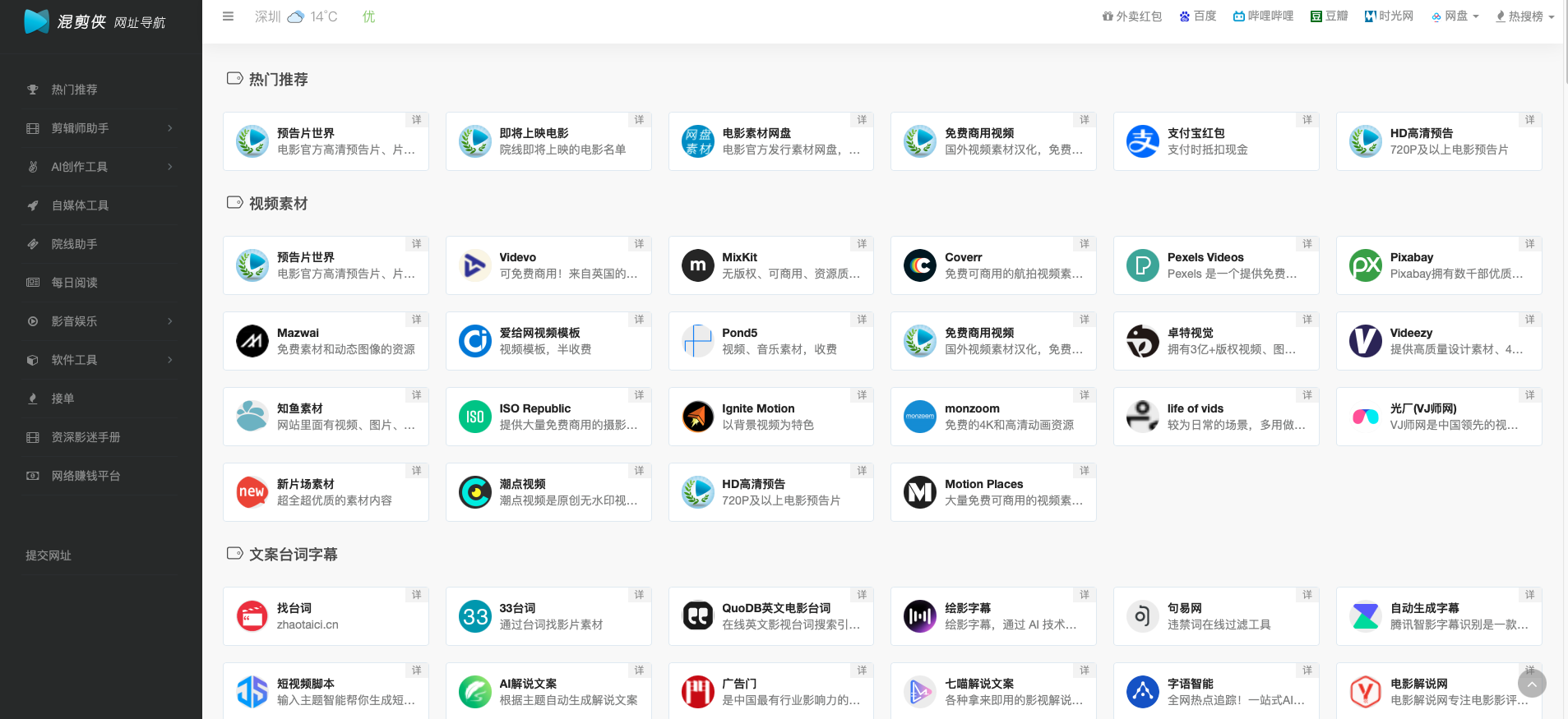This screenshot has height=719, width=1568.
Task: Open the Pixabay icon
Action: [x=1366, y=265]
